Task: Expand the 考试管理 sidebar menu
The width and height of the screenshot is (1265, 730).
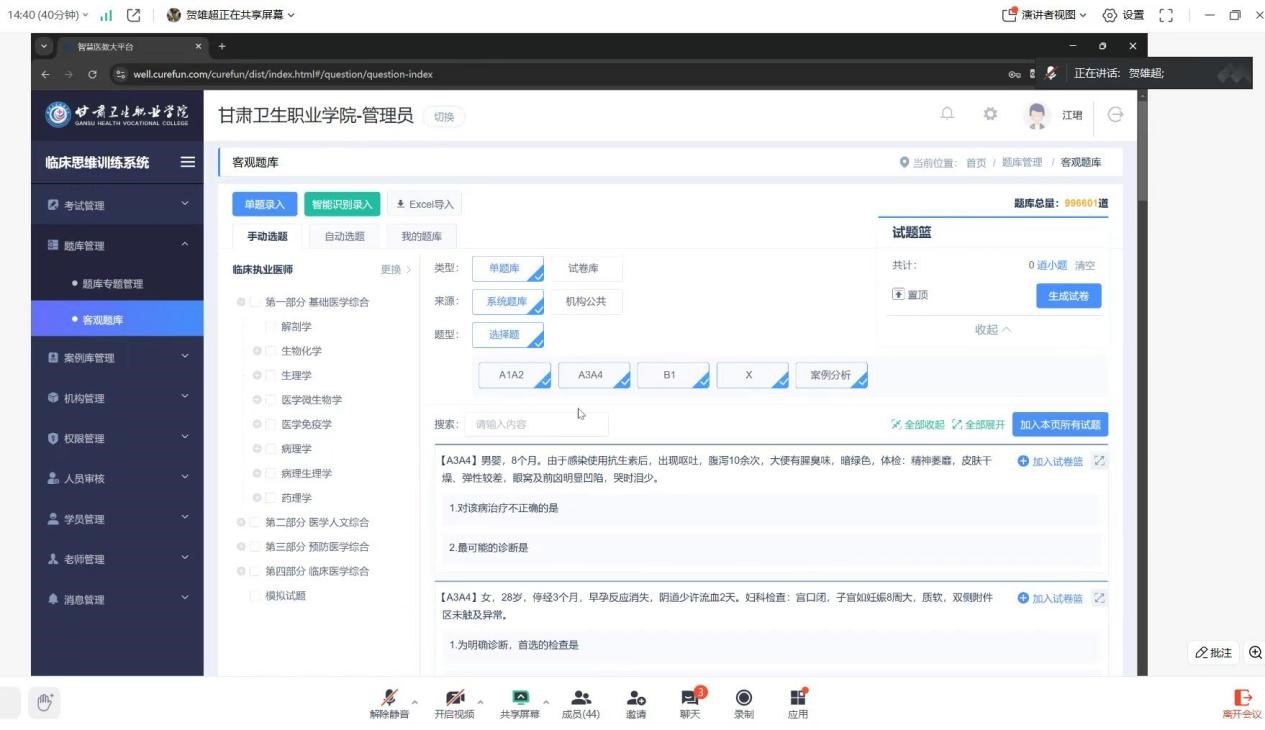Action: click(x=116, y=205)
